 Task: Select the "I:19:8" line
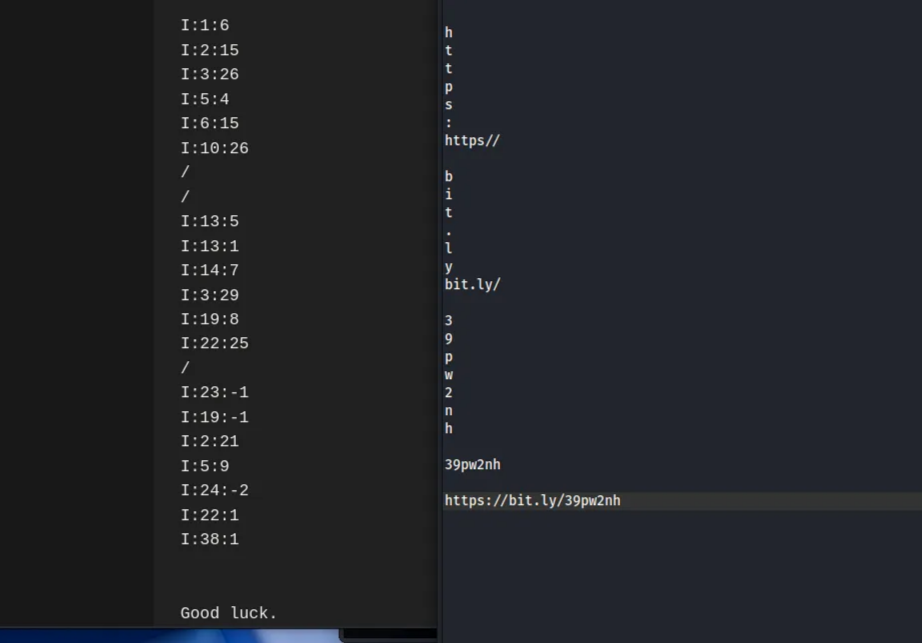pyautogui.click(x=209, y=319)
